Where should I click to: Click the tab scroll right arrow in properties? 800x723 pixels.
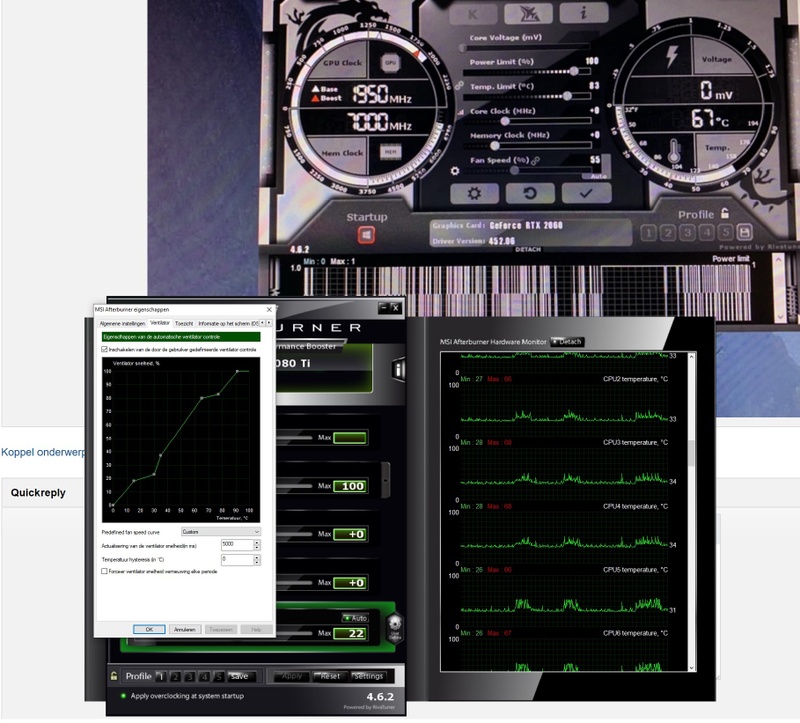coord(269,323)
